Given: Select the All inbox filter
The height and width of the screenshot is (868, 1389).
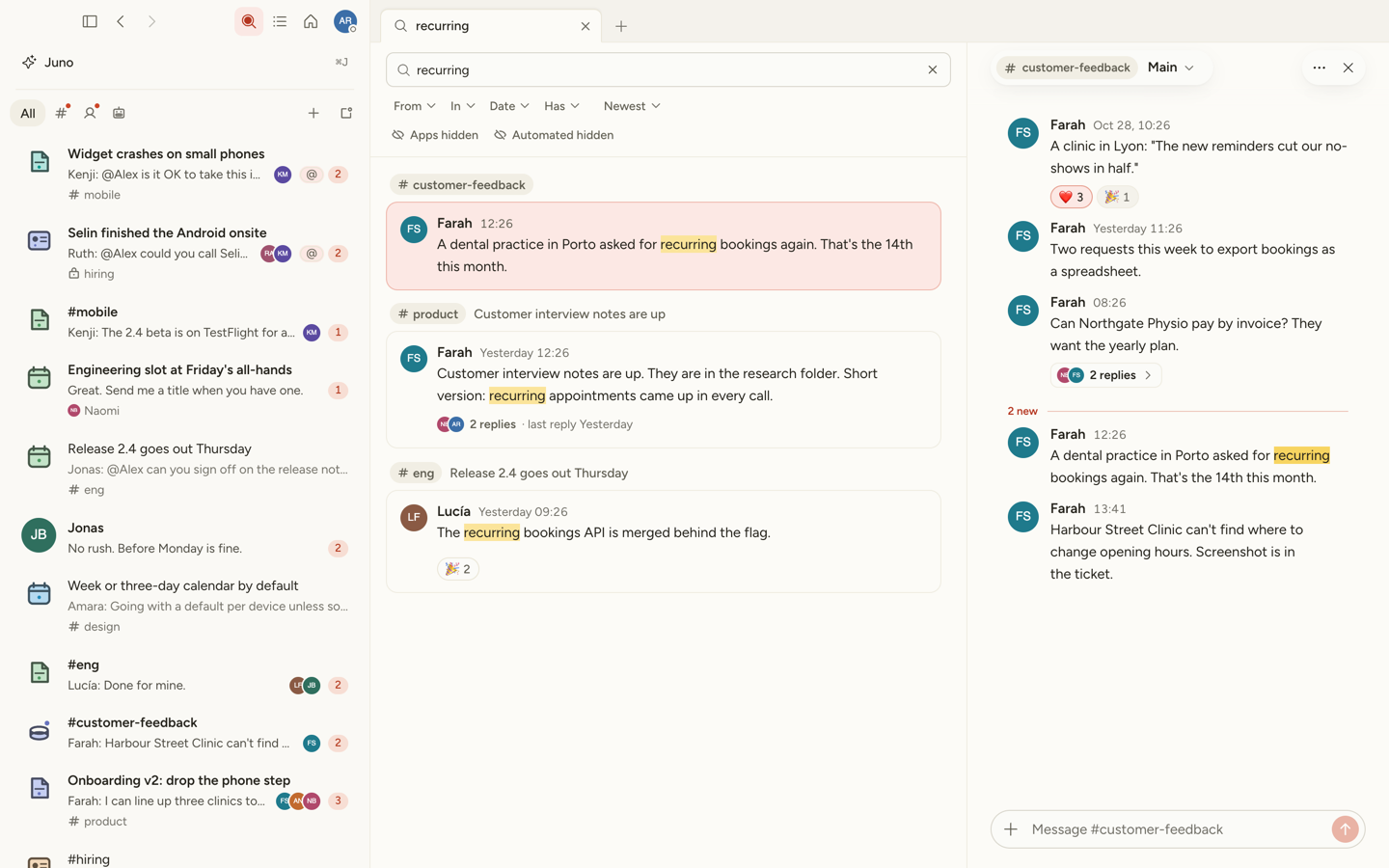Looking at the screenshot, I should [x=28, y=113].
